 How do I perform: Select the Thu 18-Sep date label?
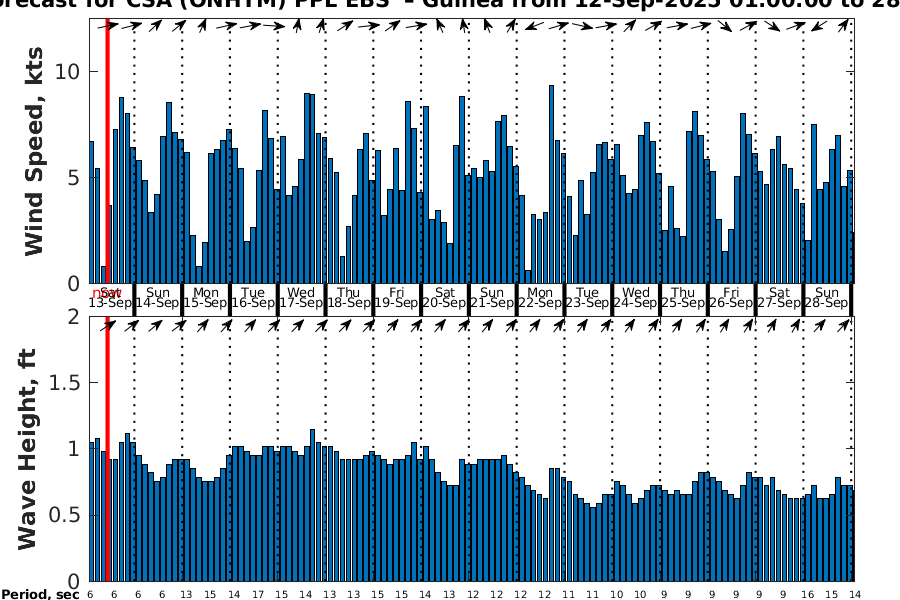point(348,298)
